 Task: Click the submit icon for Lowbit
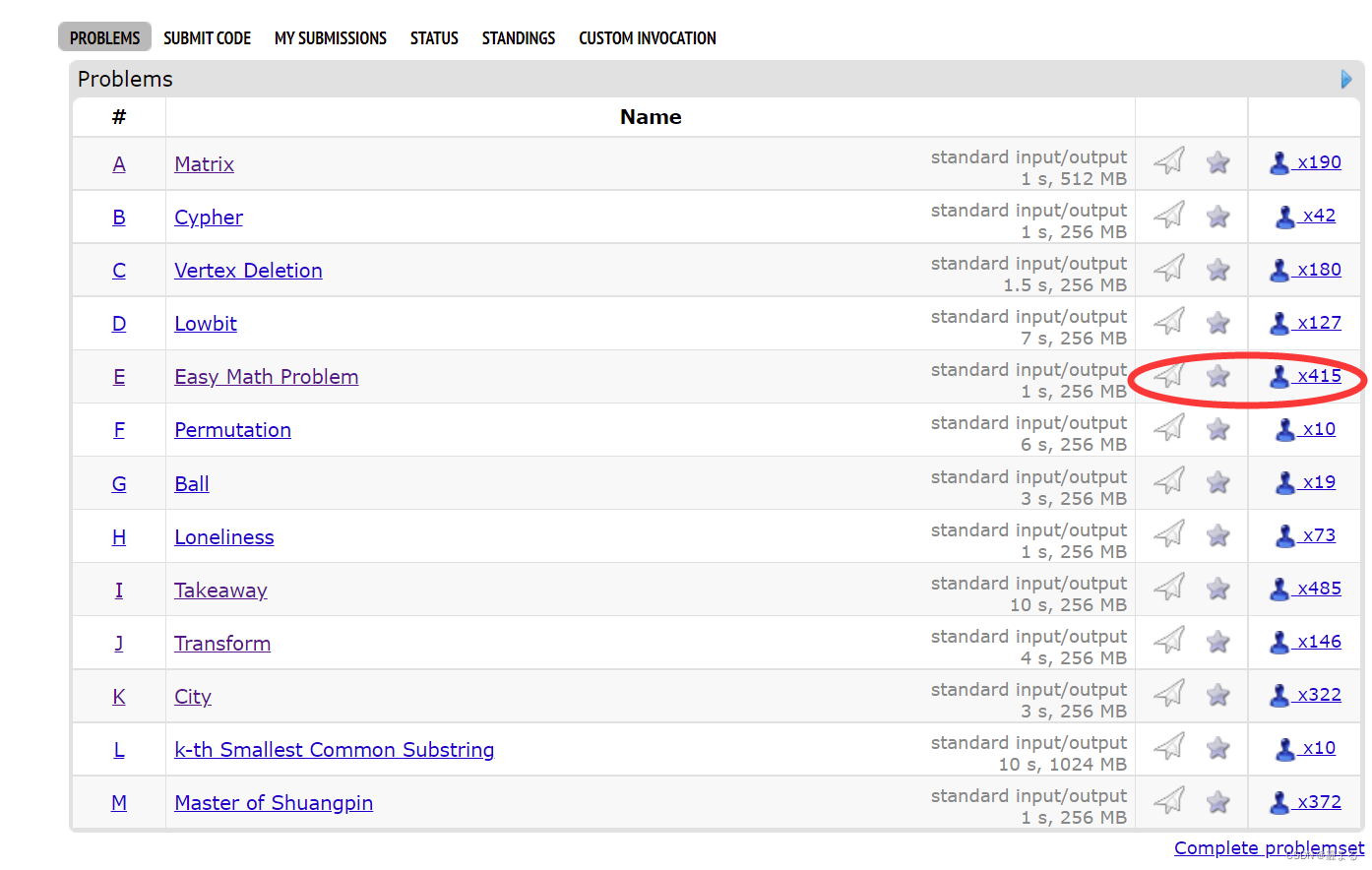[1168, 320]
